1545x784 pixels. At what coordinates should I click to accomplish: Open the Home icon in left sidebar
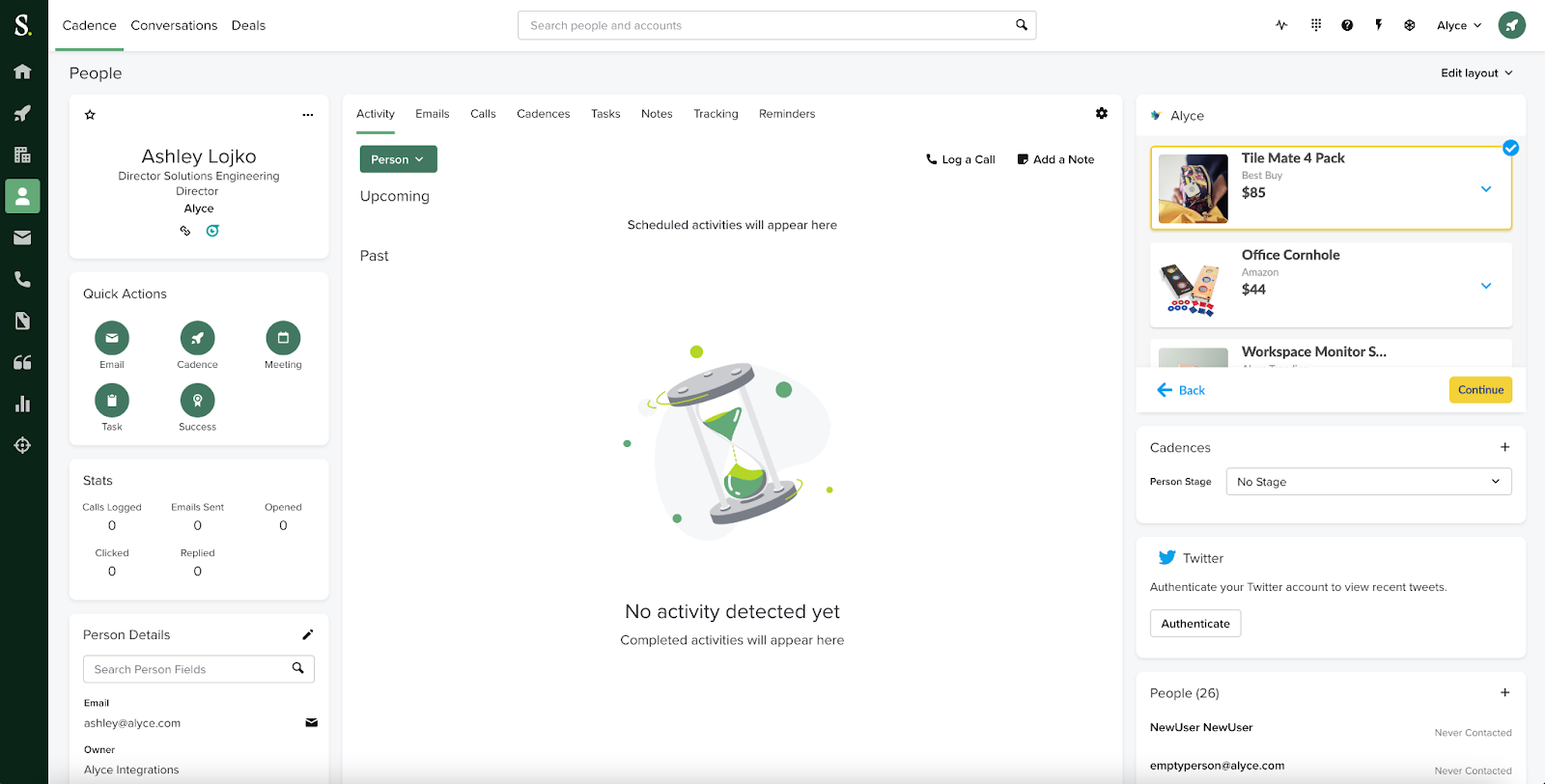pos(22,71)
